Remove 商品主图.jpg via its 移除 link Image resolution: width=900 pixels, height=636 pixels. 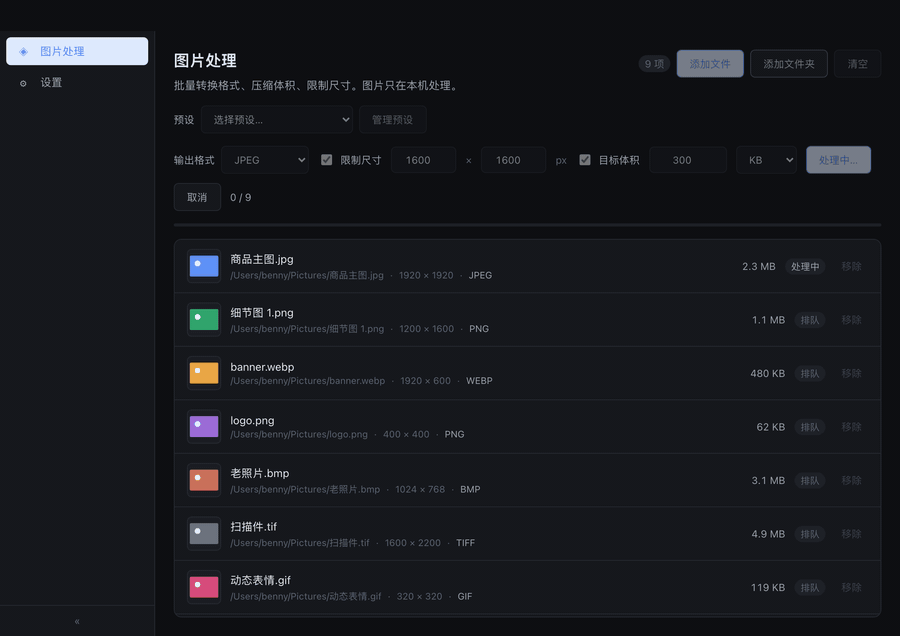(851, 266)
